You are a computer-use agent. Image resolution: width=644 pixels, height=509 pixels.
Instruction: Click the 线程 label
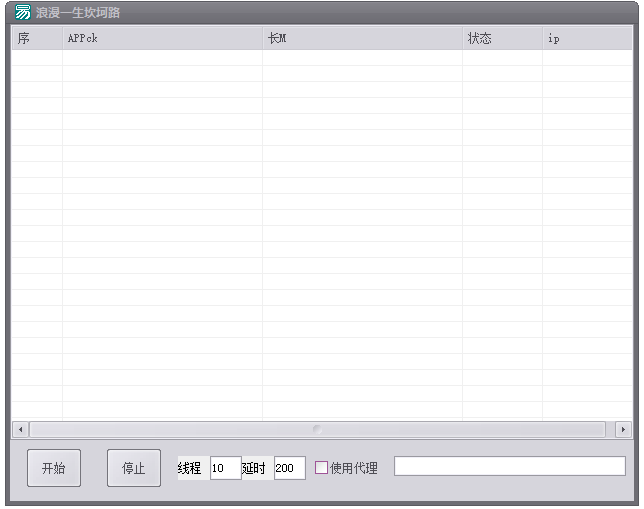(x=190, y=468)
